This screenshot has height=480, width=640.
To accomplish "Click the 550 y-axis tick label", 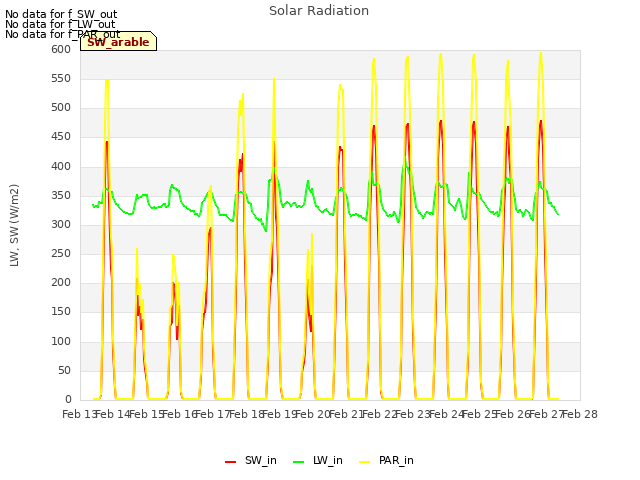I will tap(61, 78).
